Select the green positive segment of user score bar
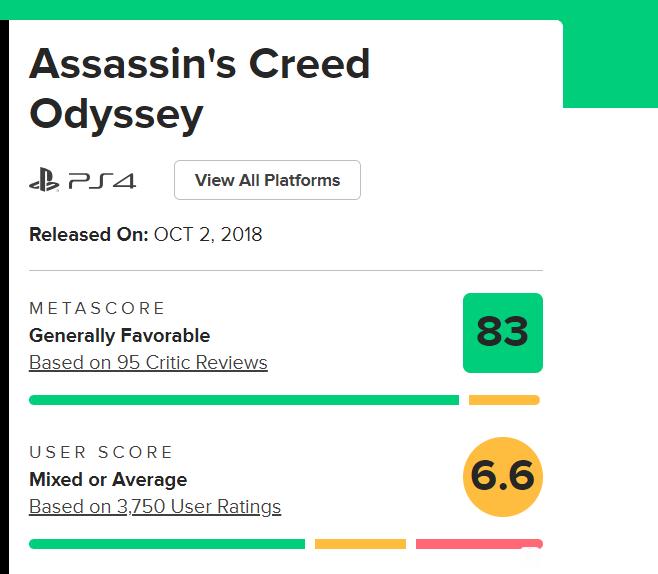658x574 pixels. [x=167, y=544]
